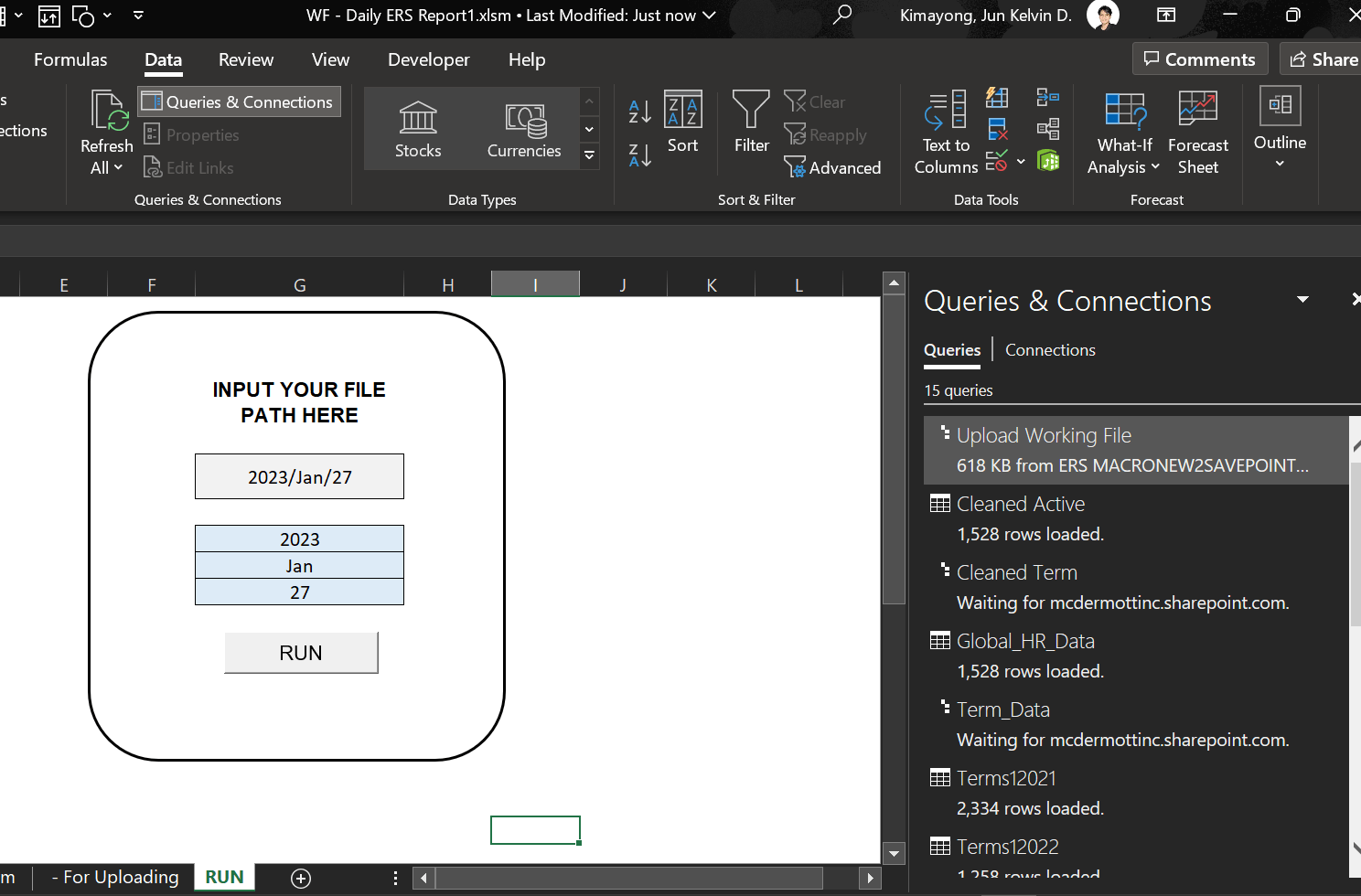The width and height of the screenshot is (1361, 896).
Task: Open the file name dropdown arrow in the title bar
Action: (709, 16)
